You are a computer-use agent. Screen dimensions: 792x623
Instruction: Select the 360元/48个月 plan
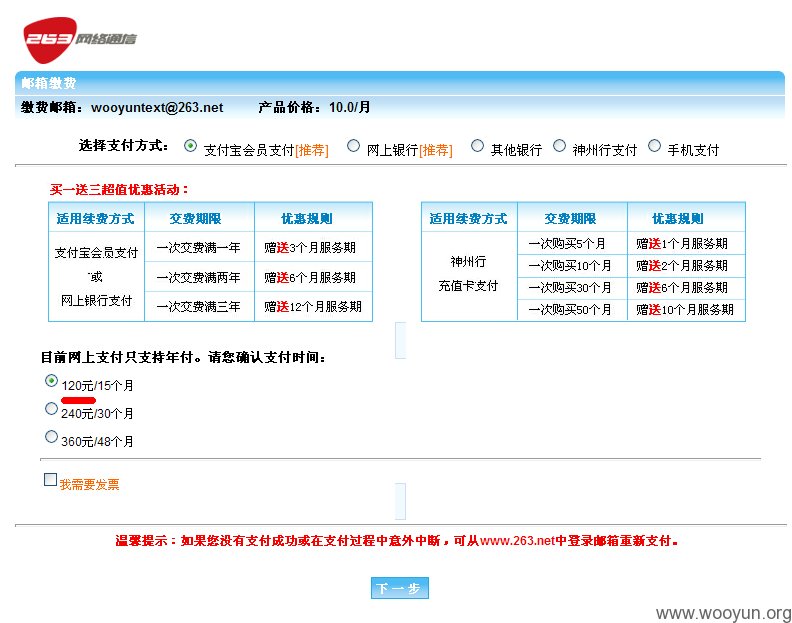pyautogui.click(x=51, y=436)
